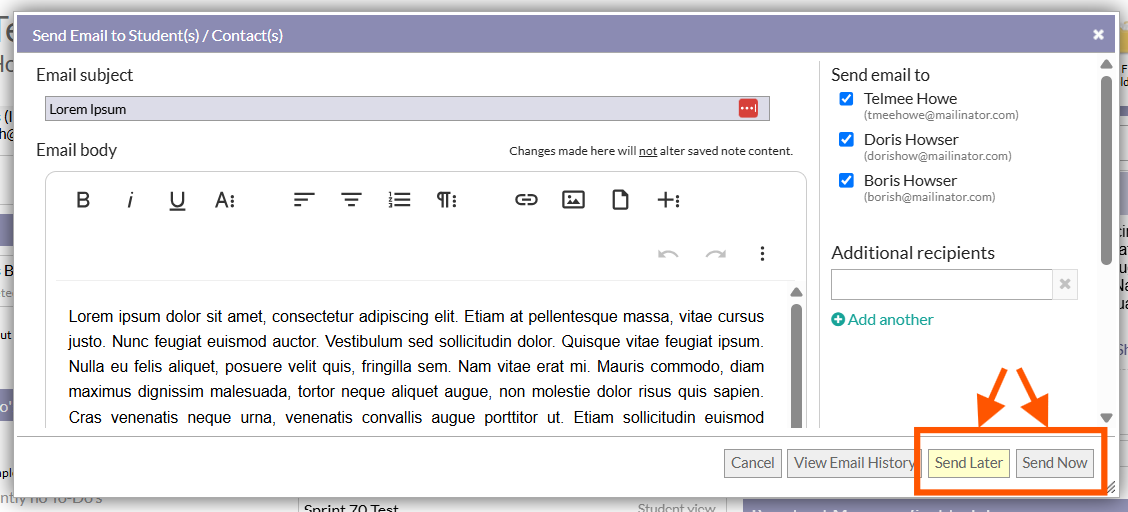1128x512 pixels.
Task: Uncheck Boris Howser recipient checkbox
Action: click(846, 181)
